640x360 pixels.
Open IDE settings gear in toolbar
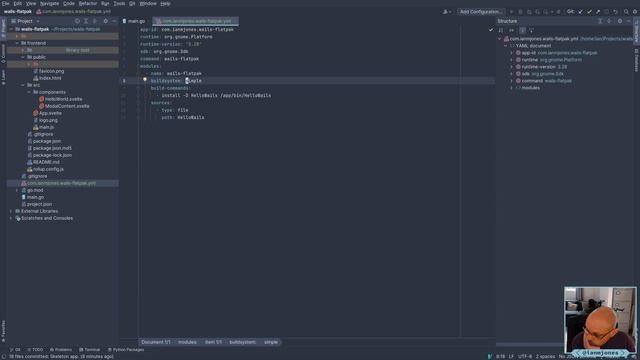click(635, 12)
